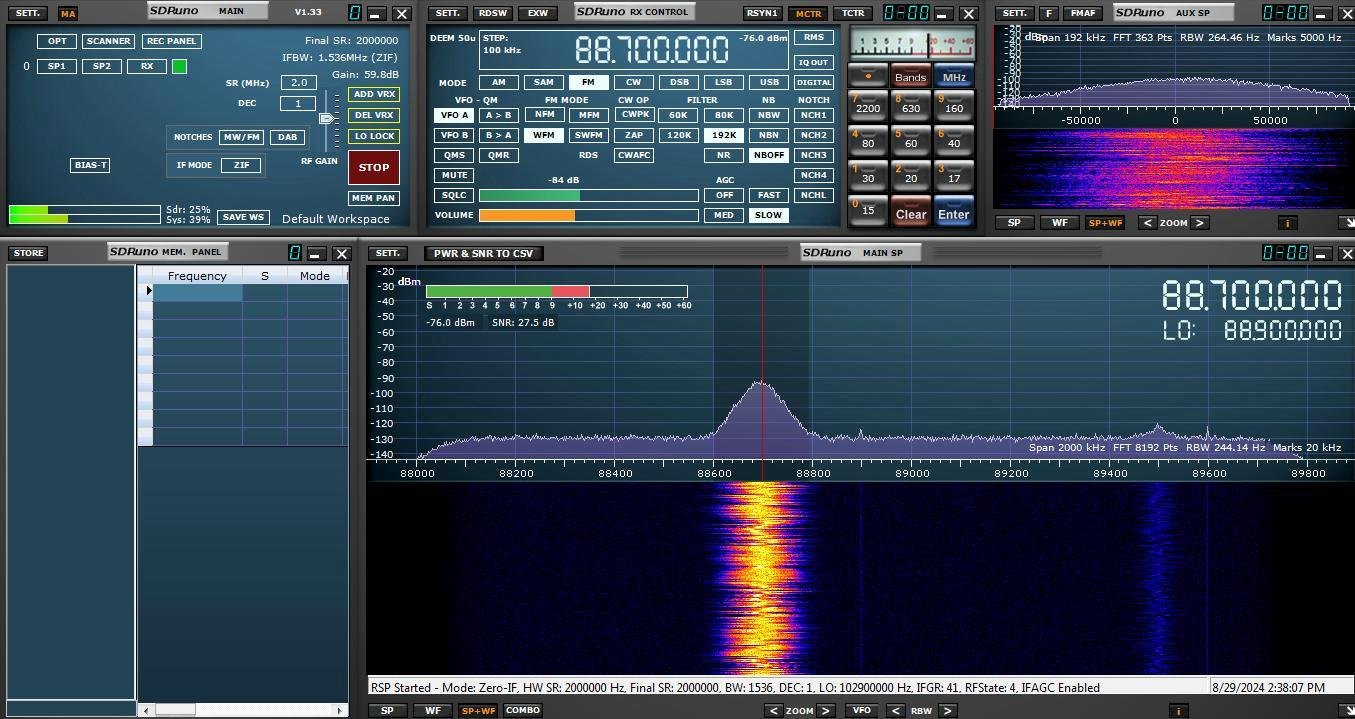Open the MW/FM notch option
Viewport: 1355px width, 719px height.
point(241,137)
